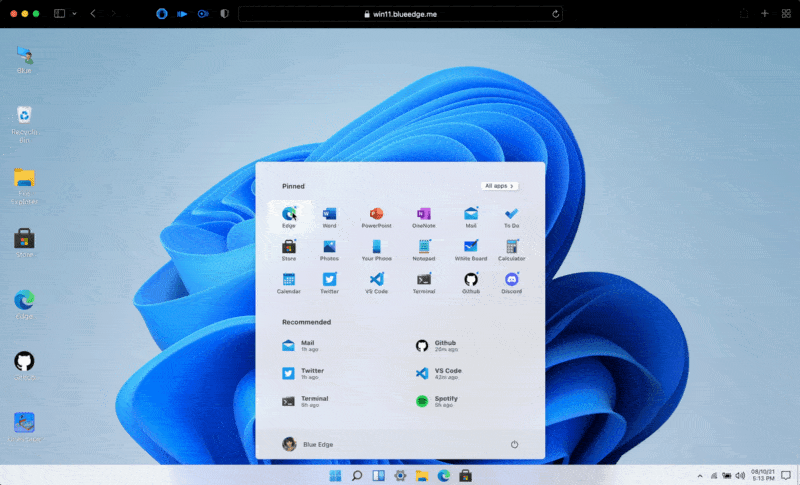Viewport: 800px width, 485px height.
Task: Click the Wi-Fi icon in system tray
Action: click(714, 476)
